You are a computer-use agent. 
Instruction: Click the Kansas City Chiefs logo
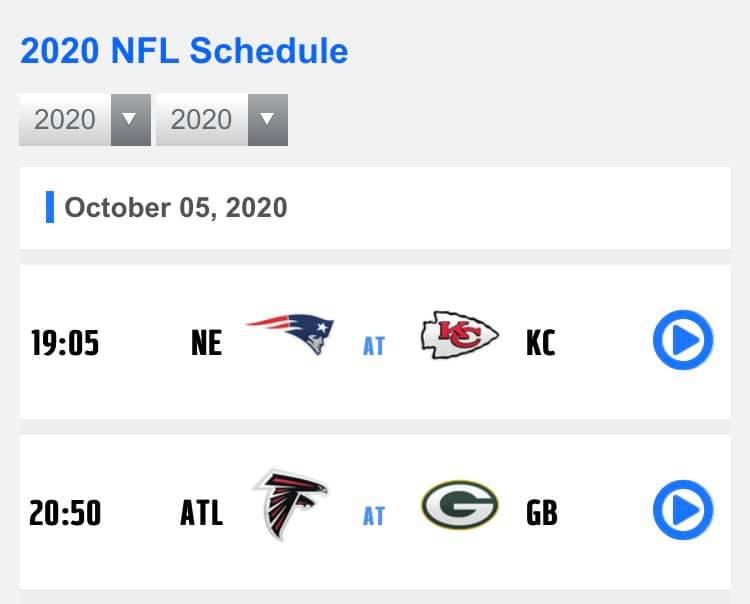pyautogui.click(x=460, y=335)
